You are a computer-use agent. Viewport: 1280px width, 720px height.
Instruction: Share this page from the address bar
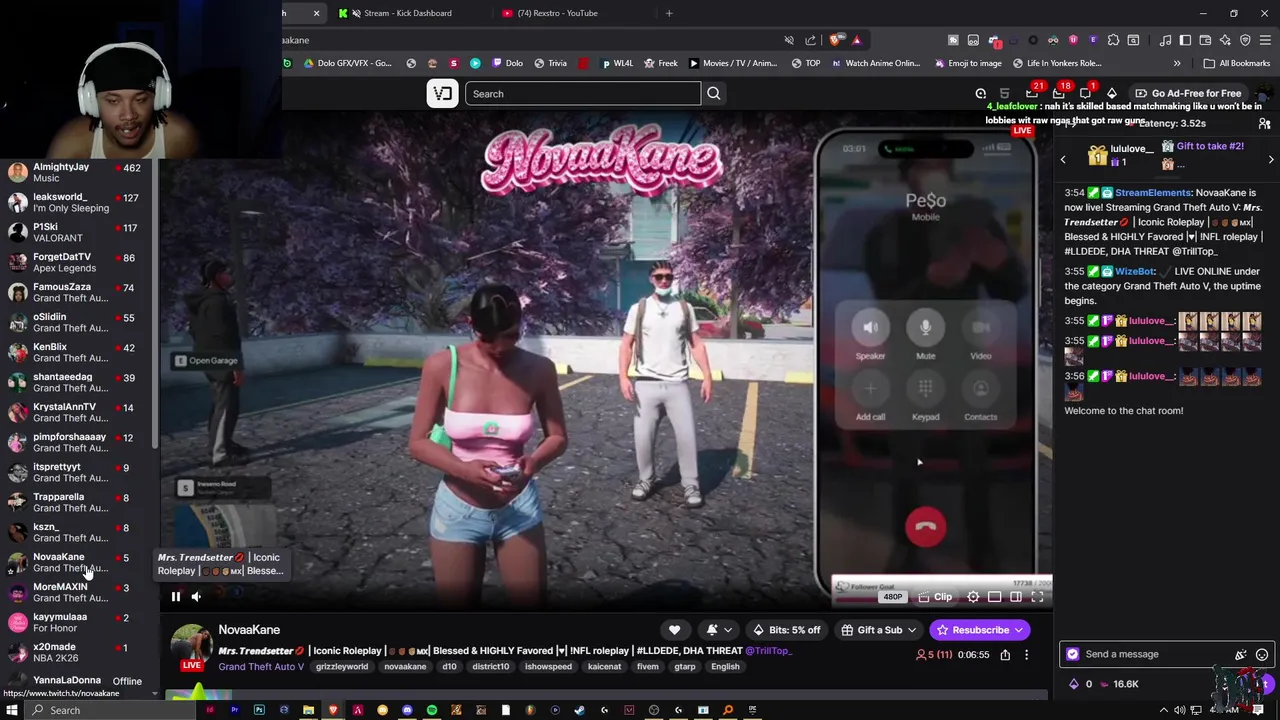[x=811, y=40]
